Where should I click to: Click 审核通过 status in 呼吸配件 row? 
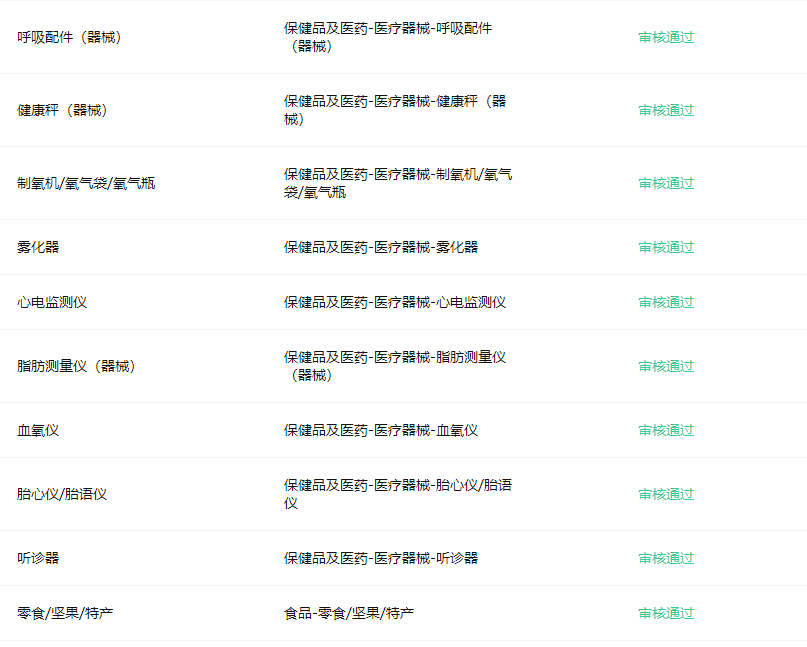(666, 37)
